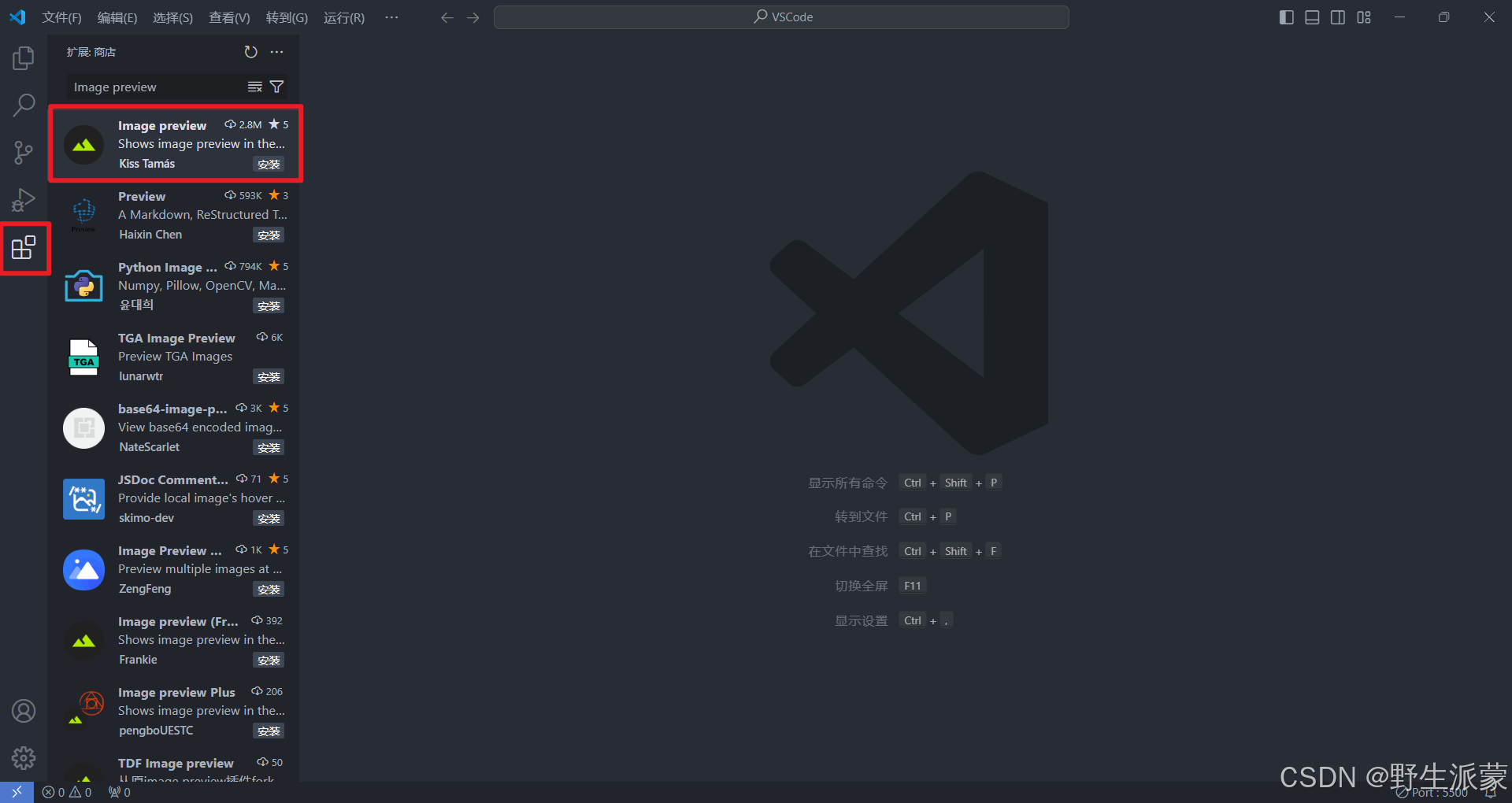Open the extension filter funnel
1512x803 pixels.
pos(276,87)
